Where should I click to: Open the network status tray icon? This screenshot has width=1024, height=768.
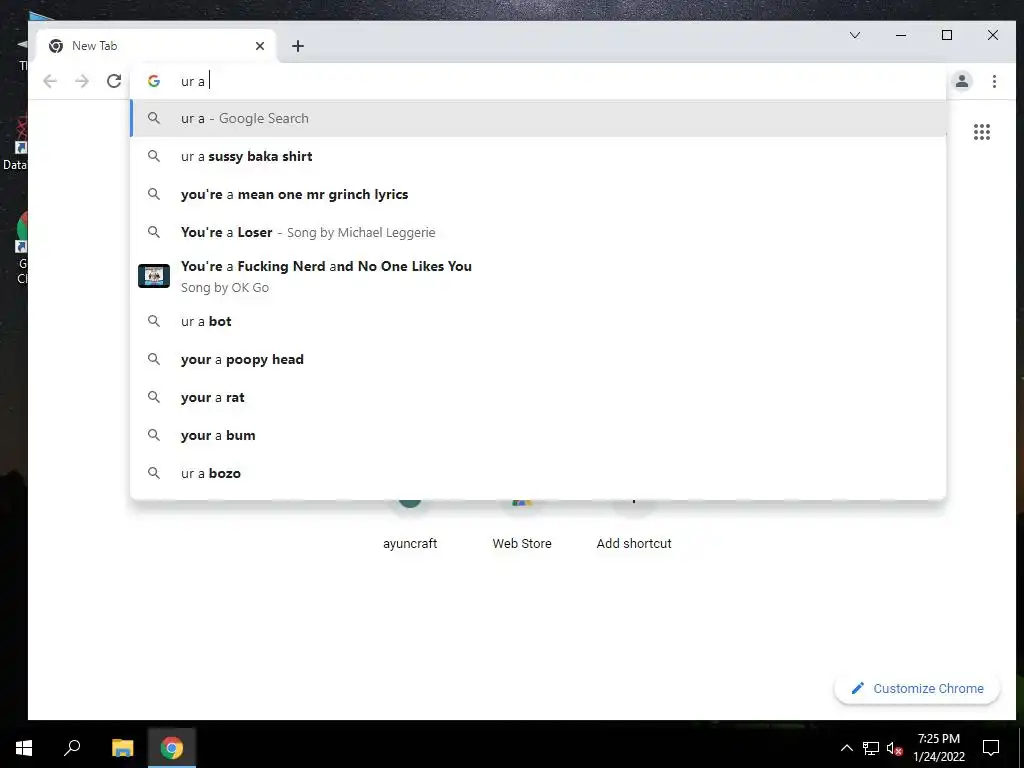point(871,748)
